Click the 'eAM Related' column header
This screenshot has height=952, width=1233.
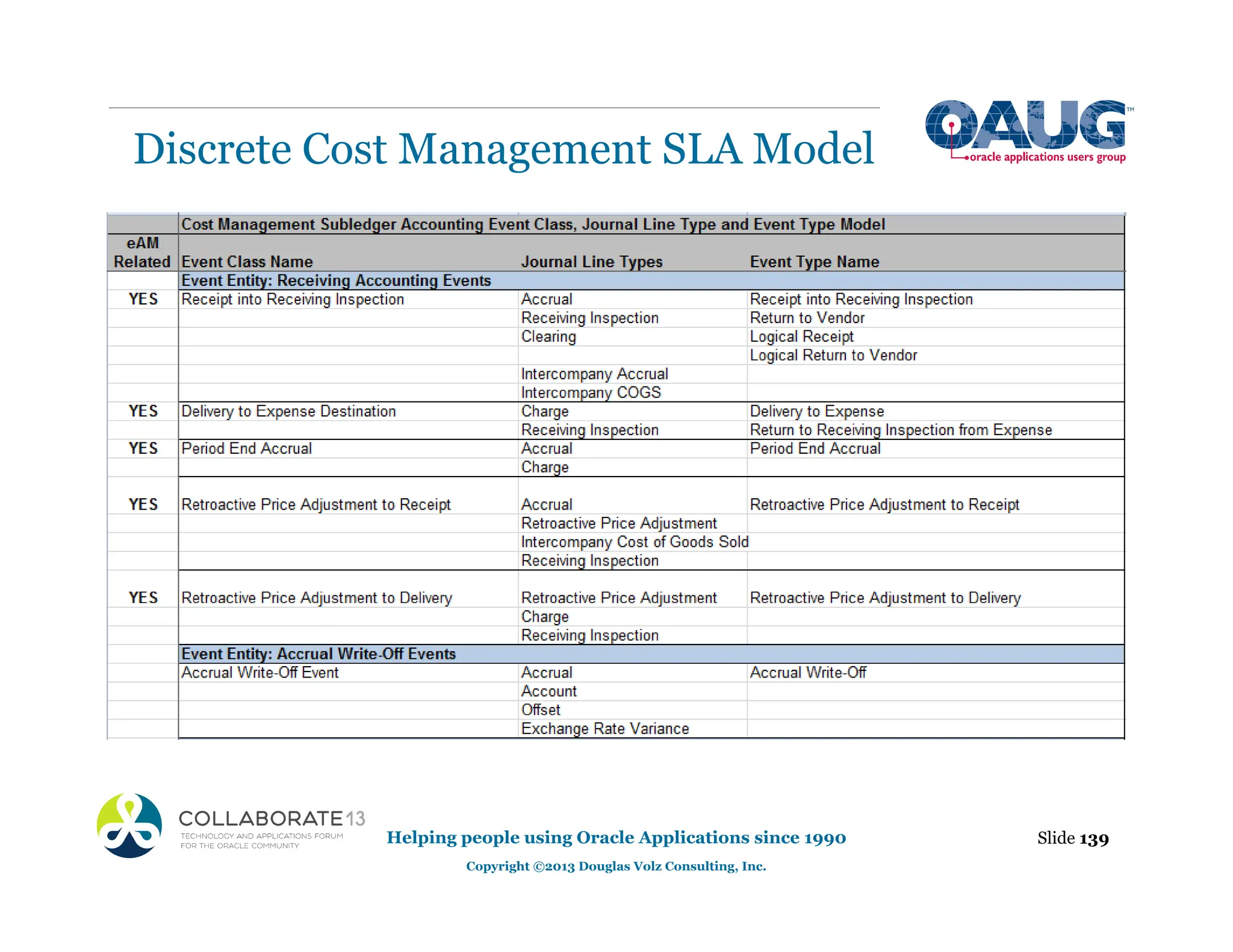pyautogui.click(x=143, y=253)
